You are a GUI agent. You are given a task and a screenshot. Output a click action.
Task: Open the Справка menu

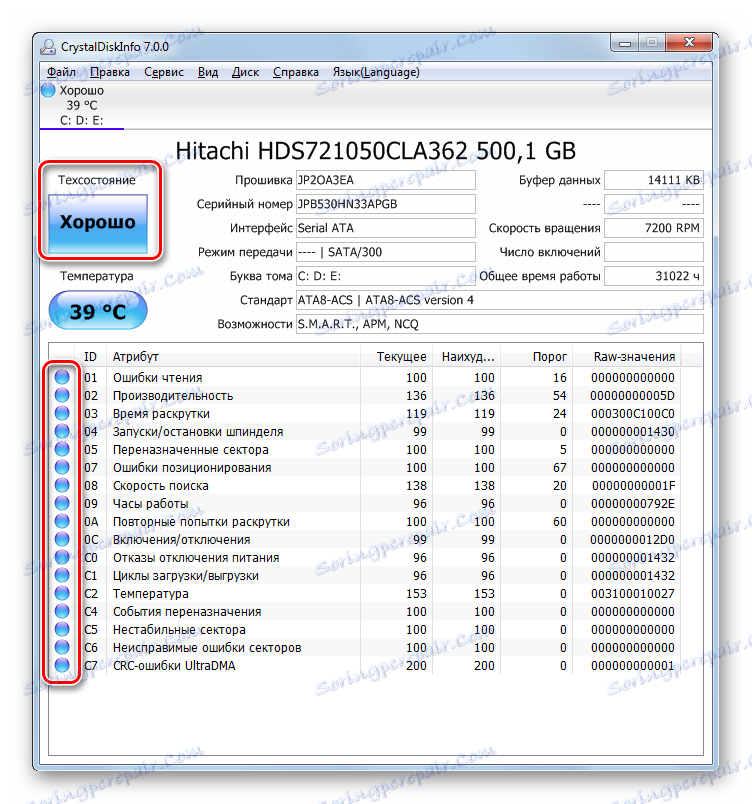click(295, 72)
